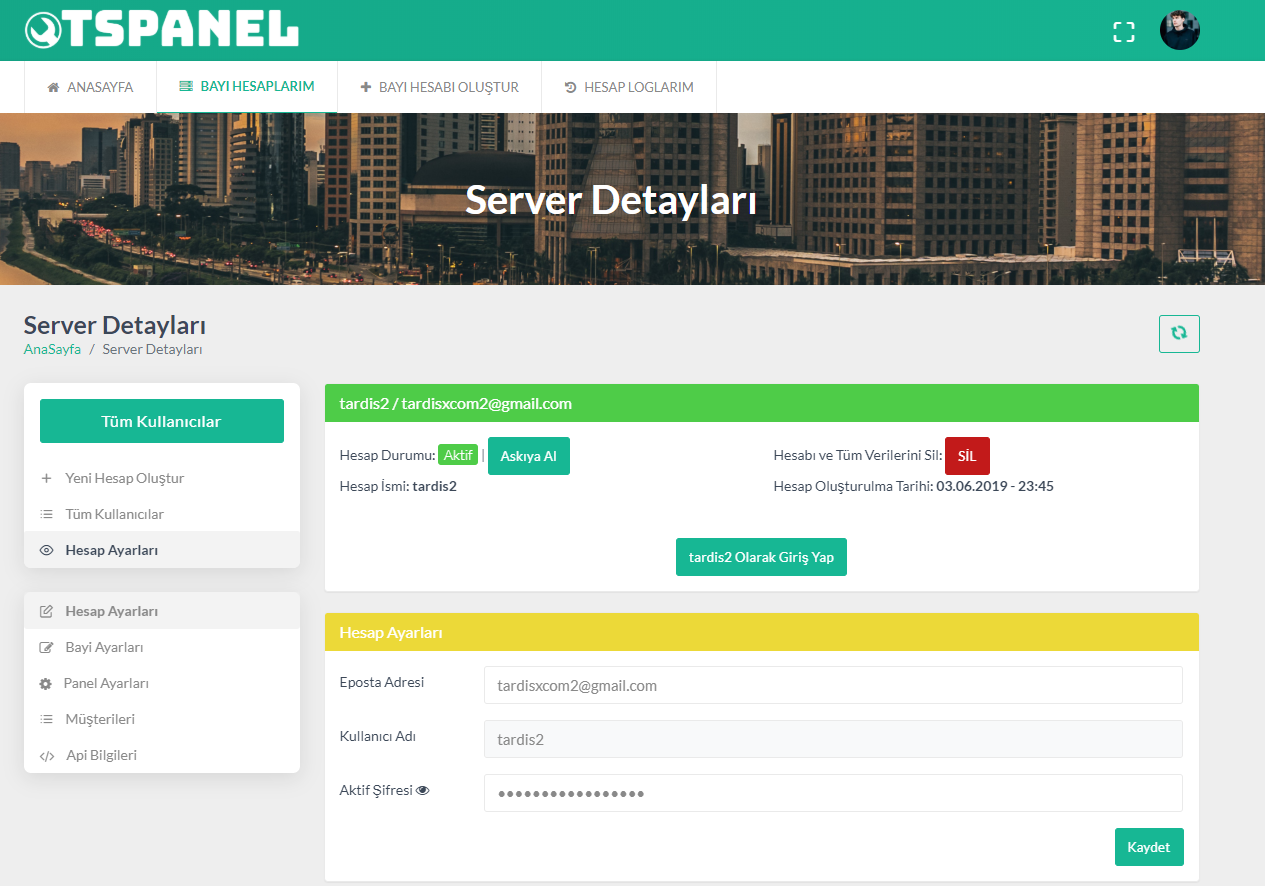Screen dimensions: 1265x886
Task: Click tardis2 Olarak Giriş Yap button
Action: [x=761, y=557]
